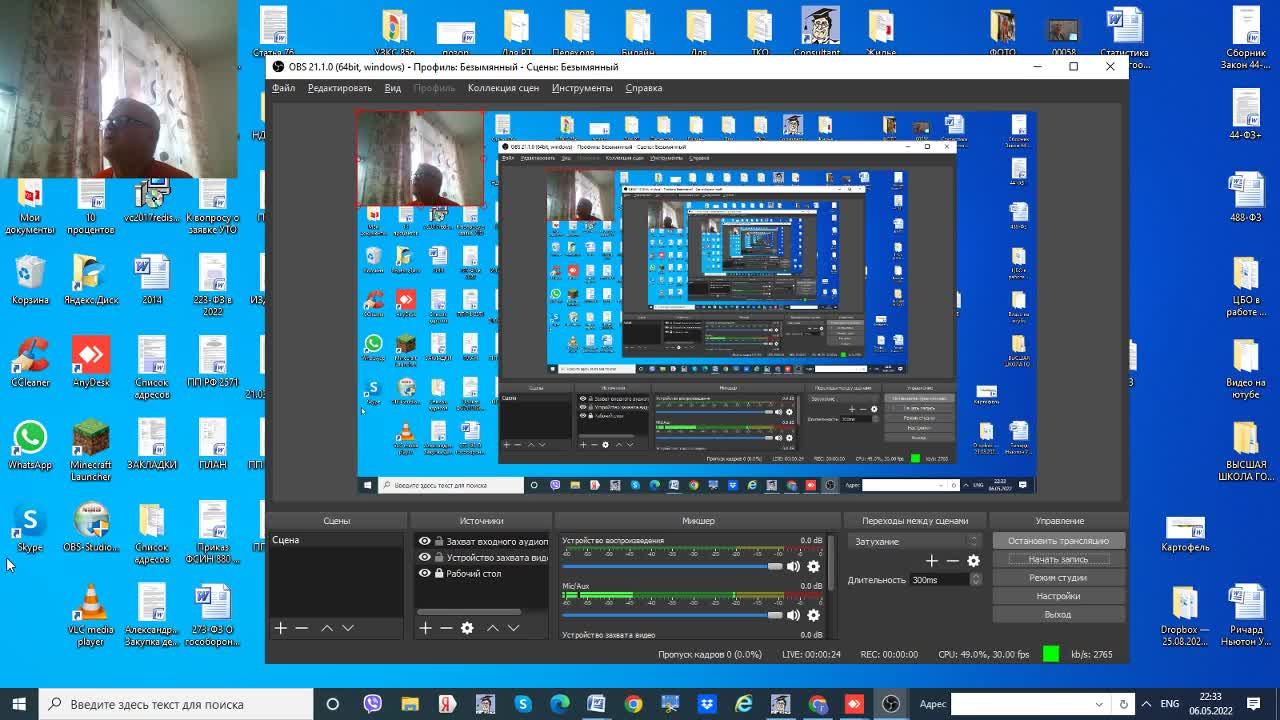Viewport: 1280px width, 720px height.
Task: Select Сцена in the scenes list
Action: (335, 540)
